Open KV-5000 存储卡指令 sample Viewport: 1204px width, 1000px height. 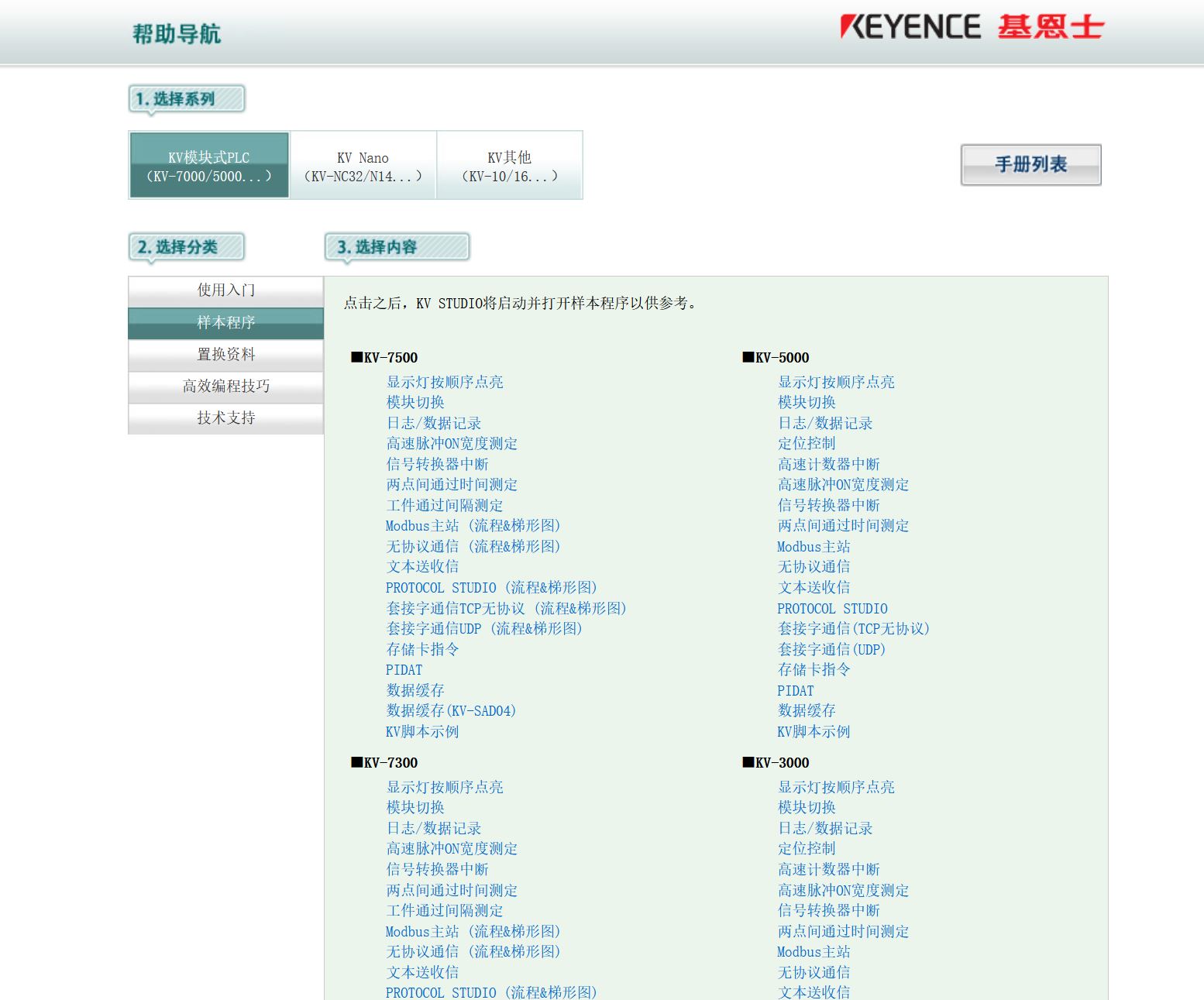click(x=814, y=670)
